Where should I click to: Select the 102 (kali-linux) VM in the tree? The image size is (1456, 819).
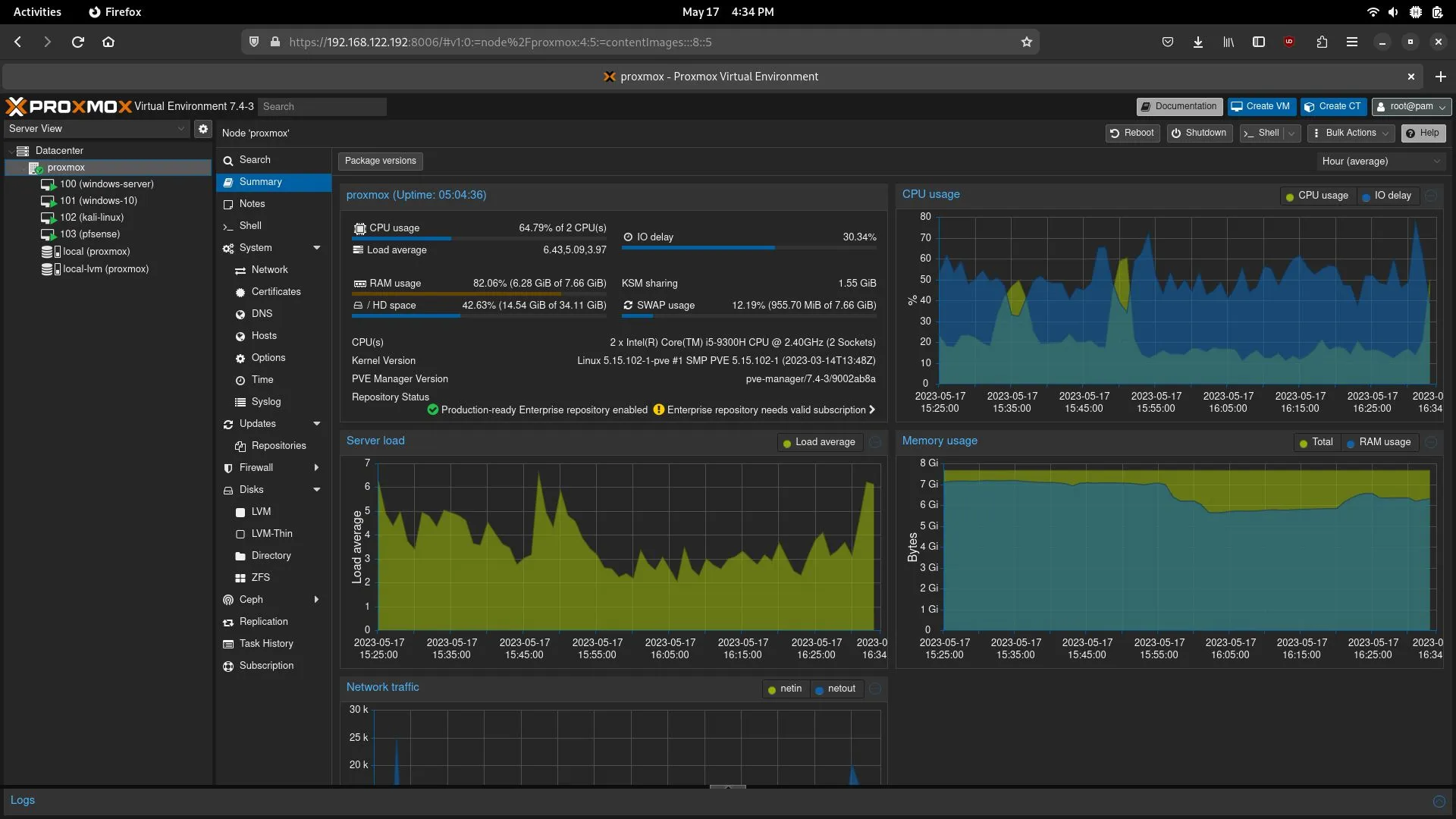tap(91, 217)
